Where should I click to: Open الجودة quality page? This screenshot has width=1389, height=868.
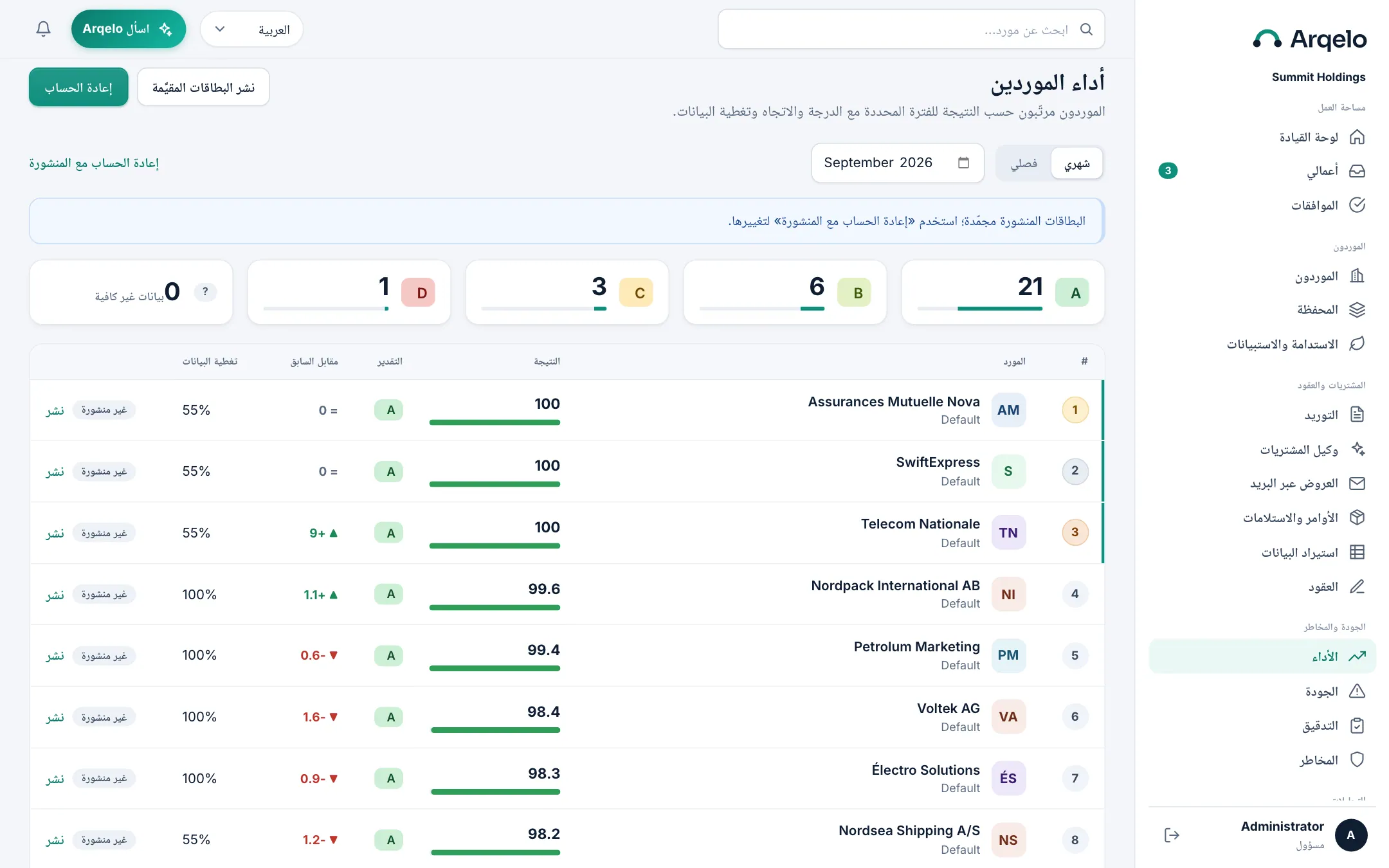[x=1262, y=691]
